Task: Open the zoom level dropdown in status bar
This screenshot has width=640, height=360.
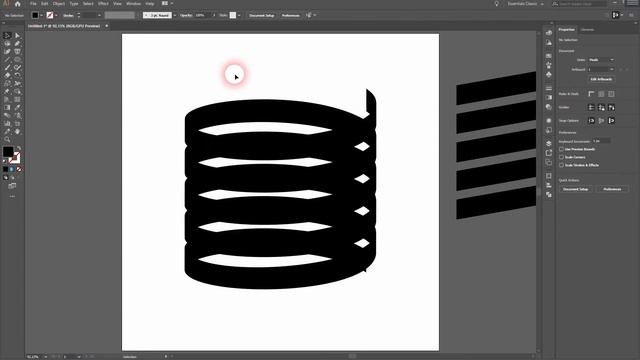Action: pyautogui.click(x=45, y=357)
